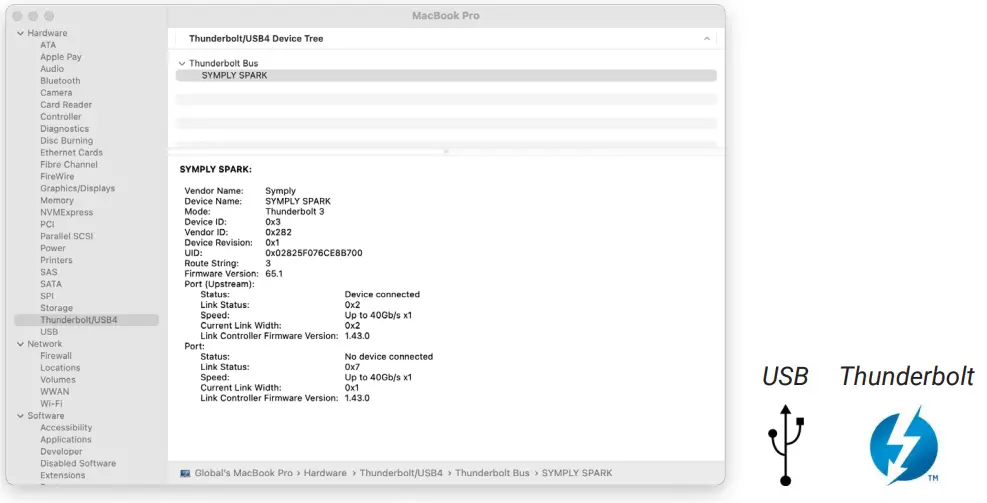Open Developer under Software

click(61, 452)
